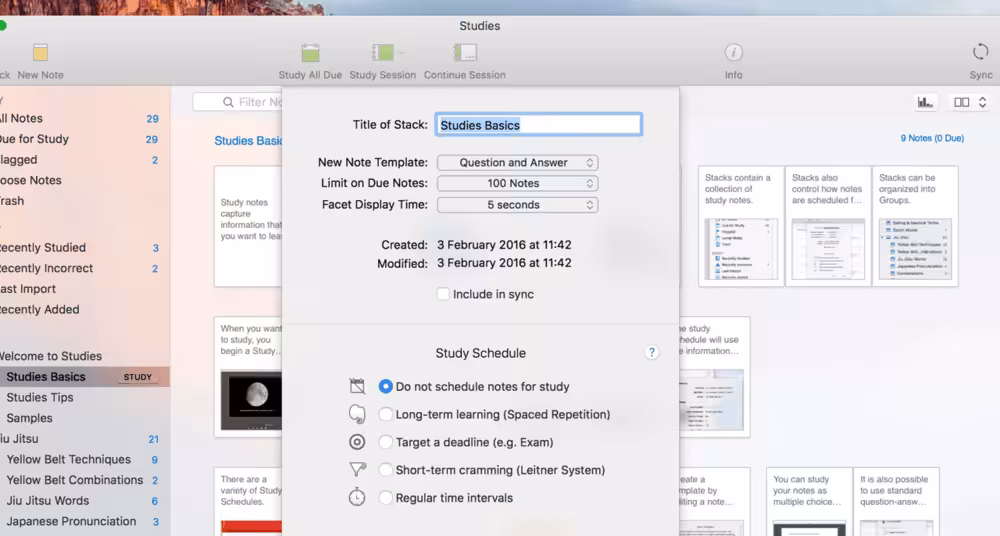Select Jiu Jitsu Words stack

pyautogui.click(x=84, y=501)
